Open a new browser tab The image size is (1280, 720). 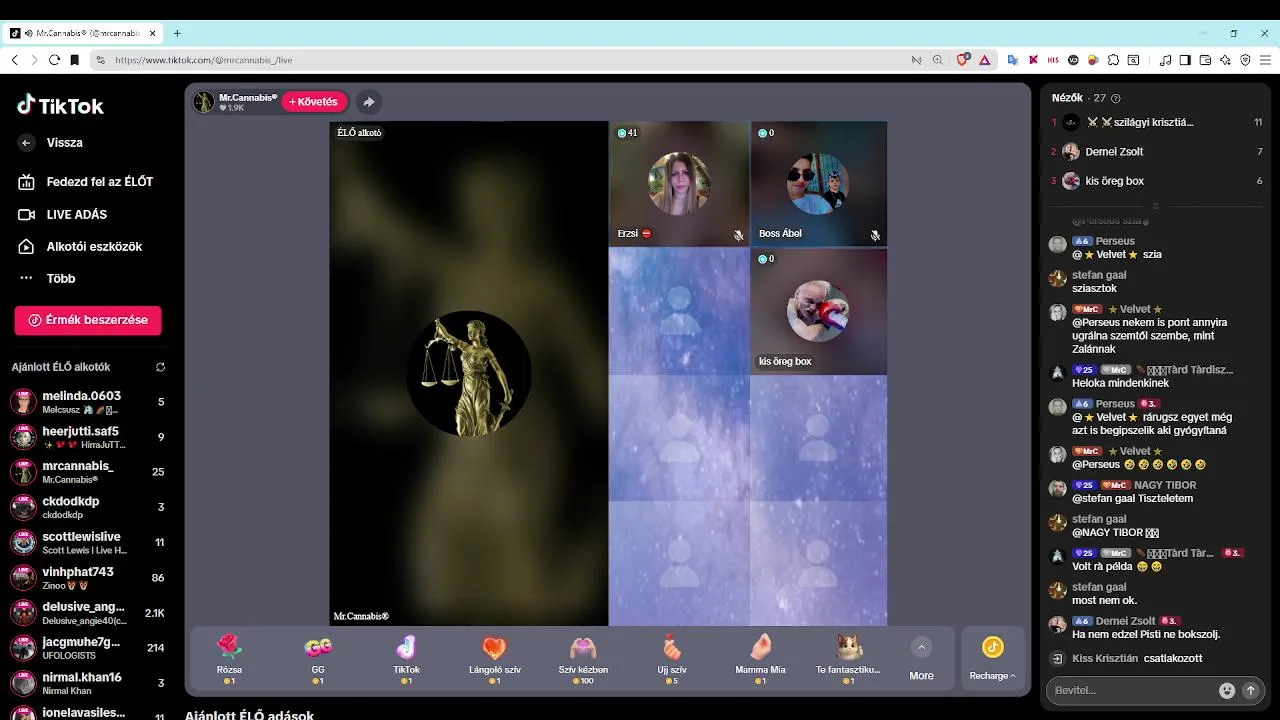pyautogui.click(x=177, y=33)
